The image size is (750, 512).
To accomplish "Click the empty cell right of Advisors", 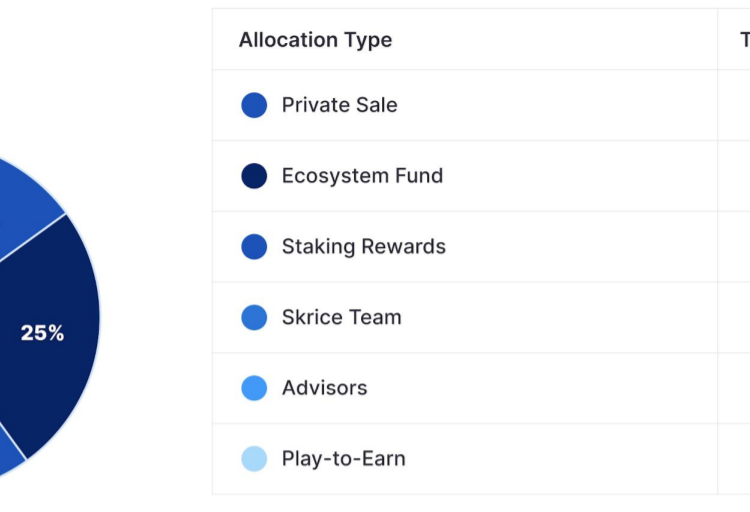I will click(734, 388).
